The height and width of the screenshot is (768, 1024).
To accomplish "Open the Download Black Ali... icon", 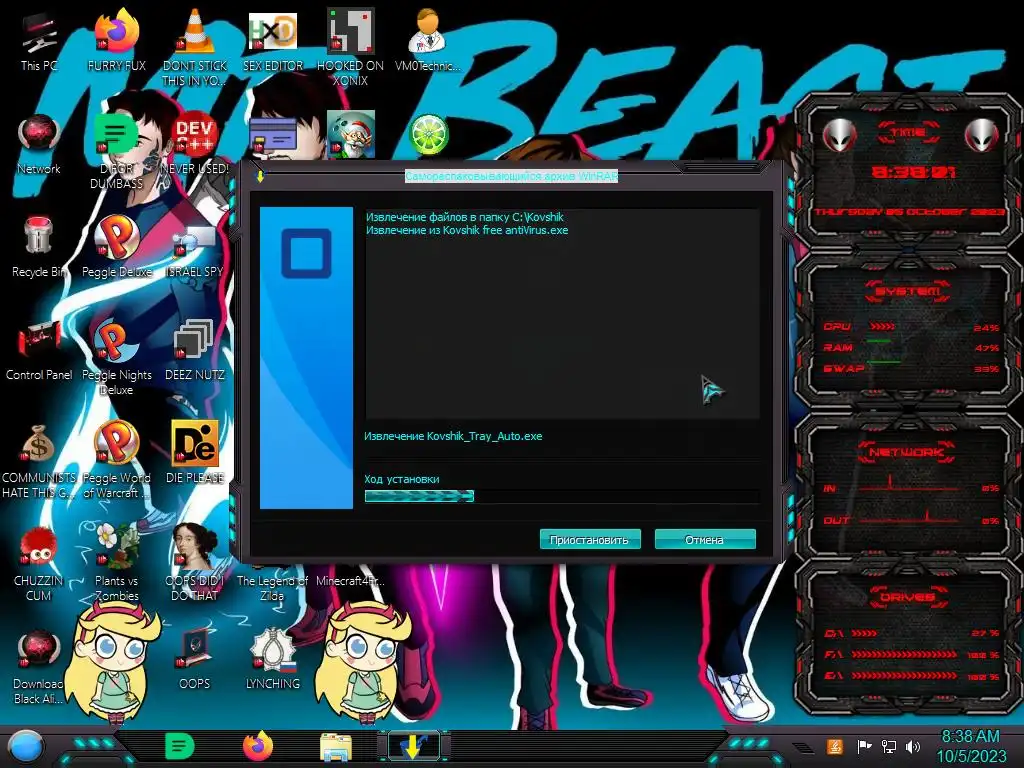I will 39,667.
